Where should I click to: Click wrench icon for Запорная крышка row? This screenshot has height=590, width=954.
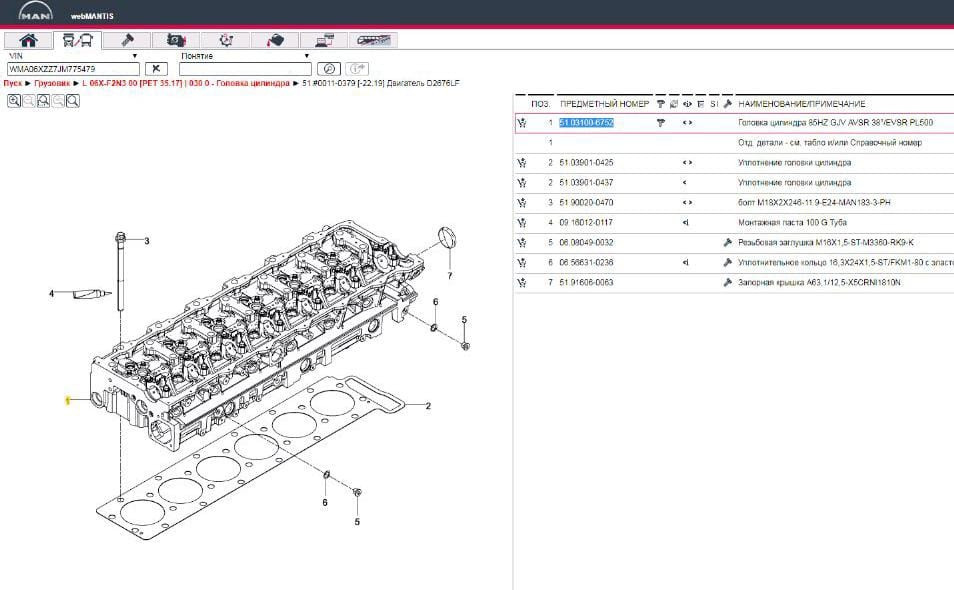[x=728, y=283]
